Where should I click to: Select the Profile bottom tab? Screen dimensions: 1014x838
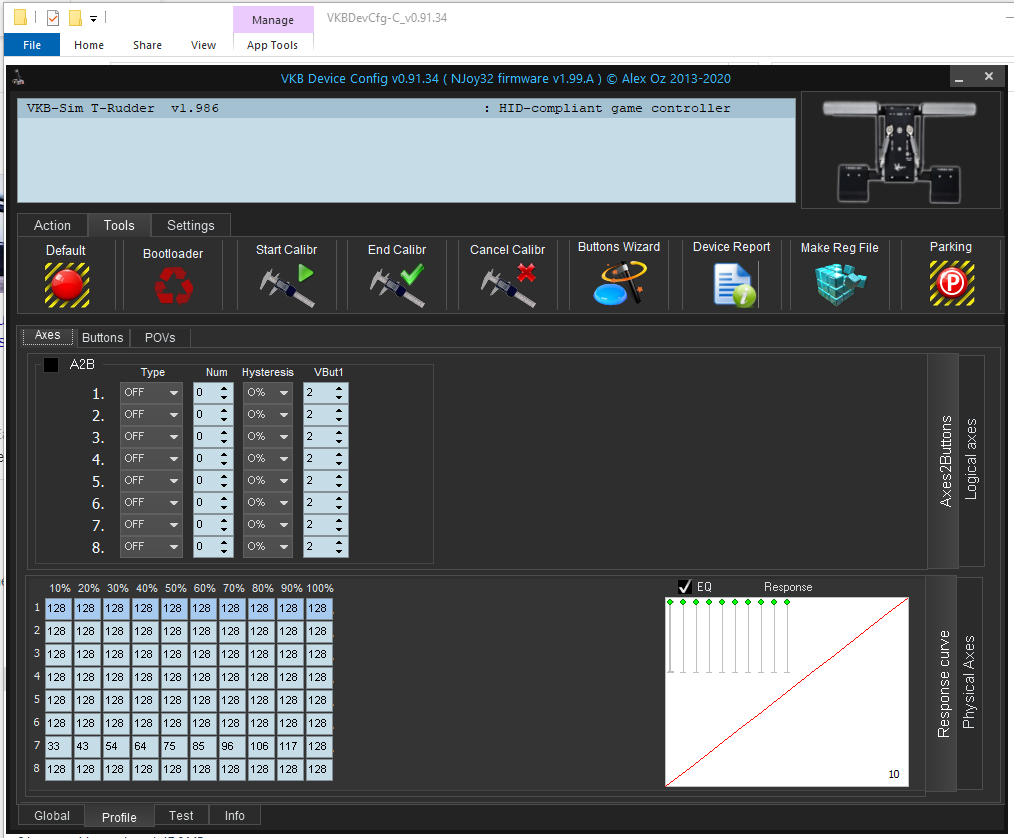point(120,817)
